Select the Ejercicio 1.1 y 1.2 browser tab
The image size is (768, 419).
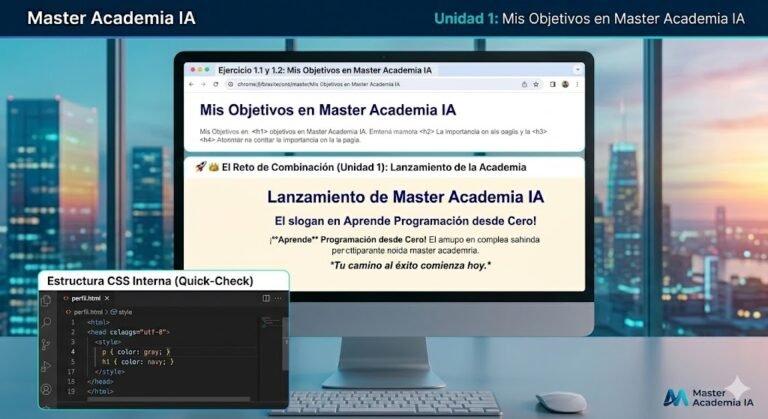[x=325, y=70]
